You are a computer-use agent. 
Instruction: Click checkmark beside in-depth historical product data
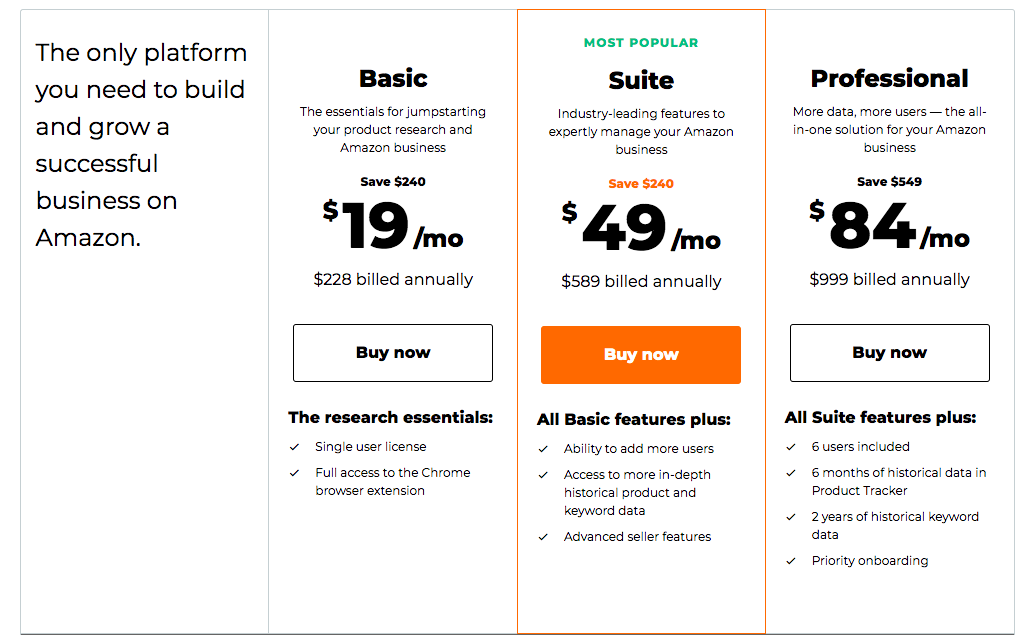543,475
